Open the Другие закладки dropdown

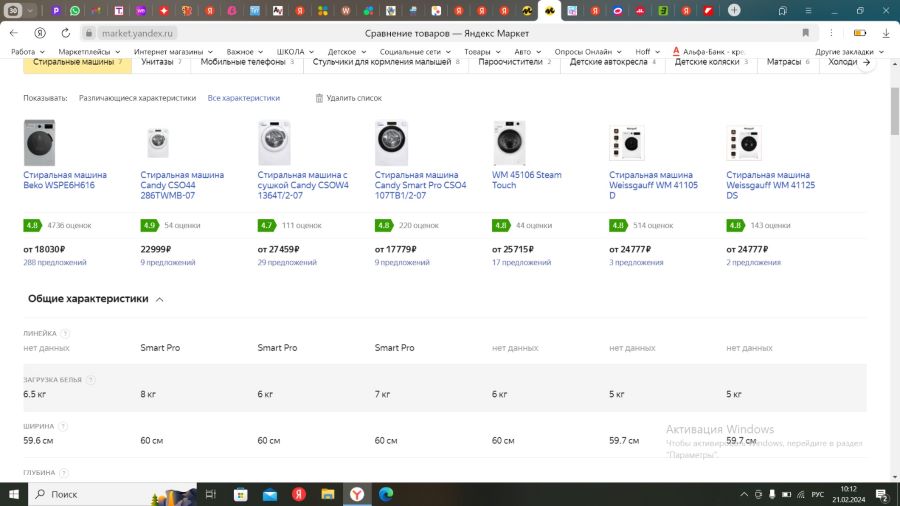(849, 52)
